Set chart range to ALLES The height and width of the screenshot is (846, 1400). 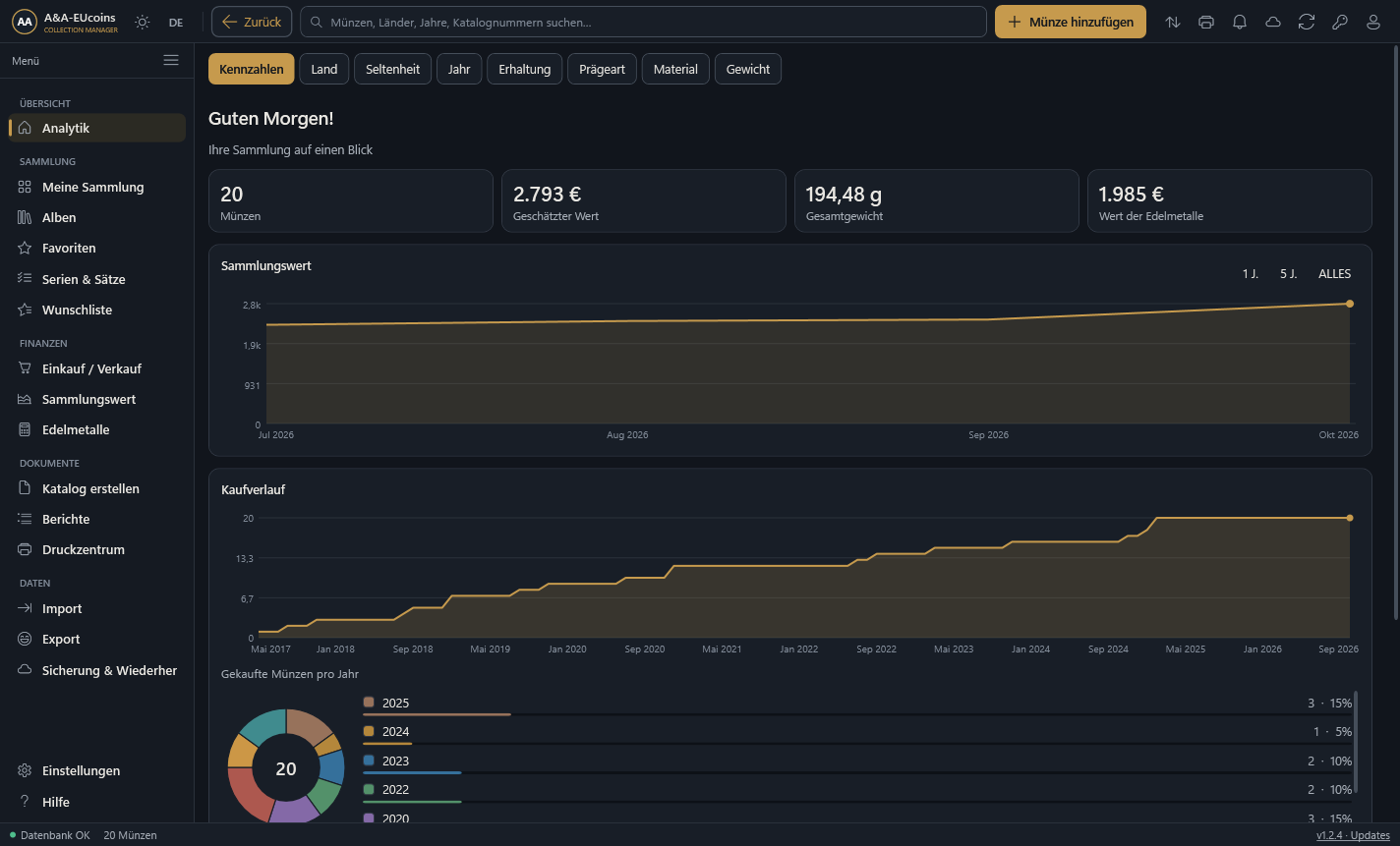tap(1335, 274)
